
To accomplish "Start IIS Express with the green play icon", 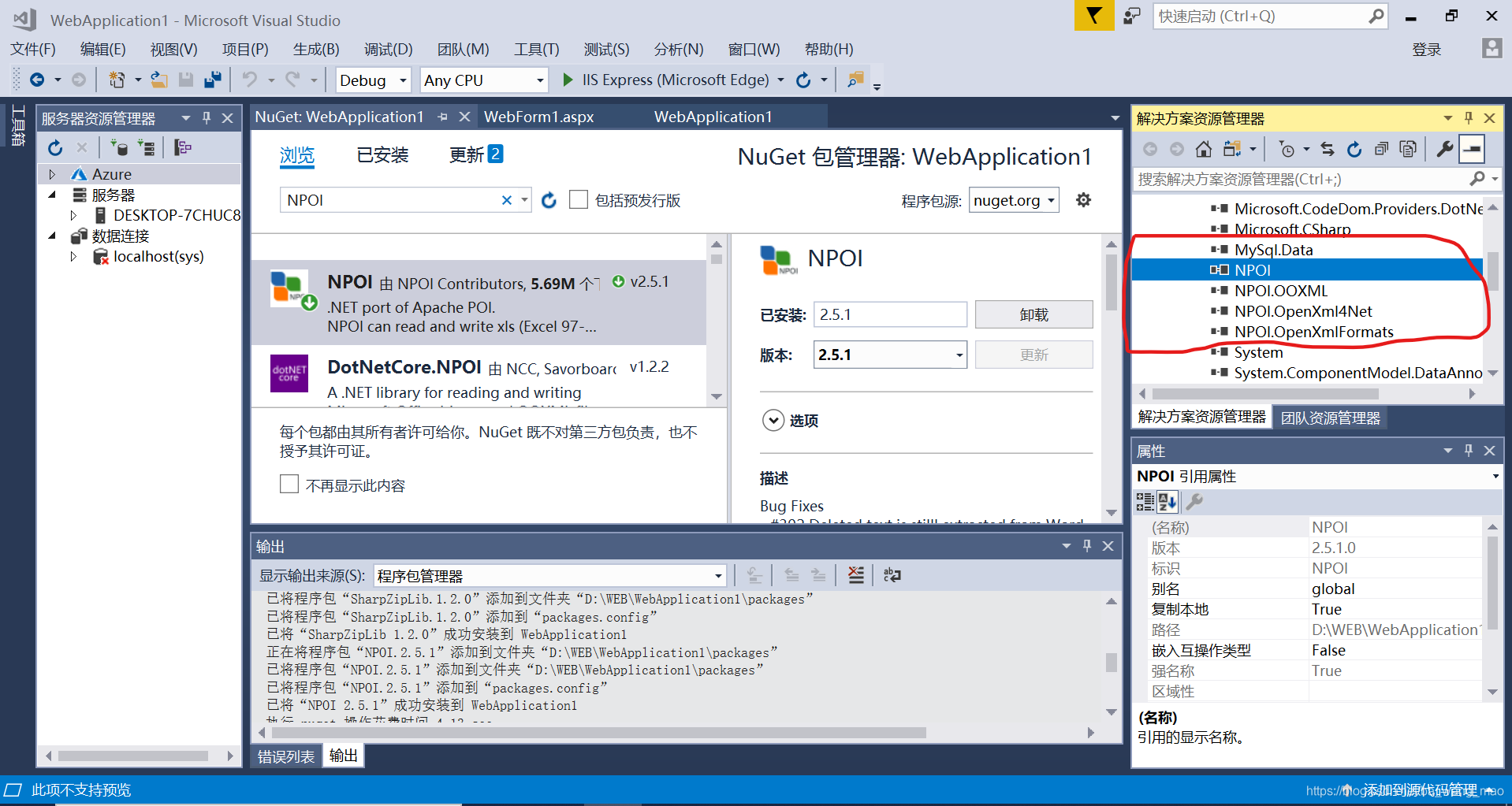I will click(568, 80).
